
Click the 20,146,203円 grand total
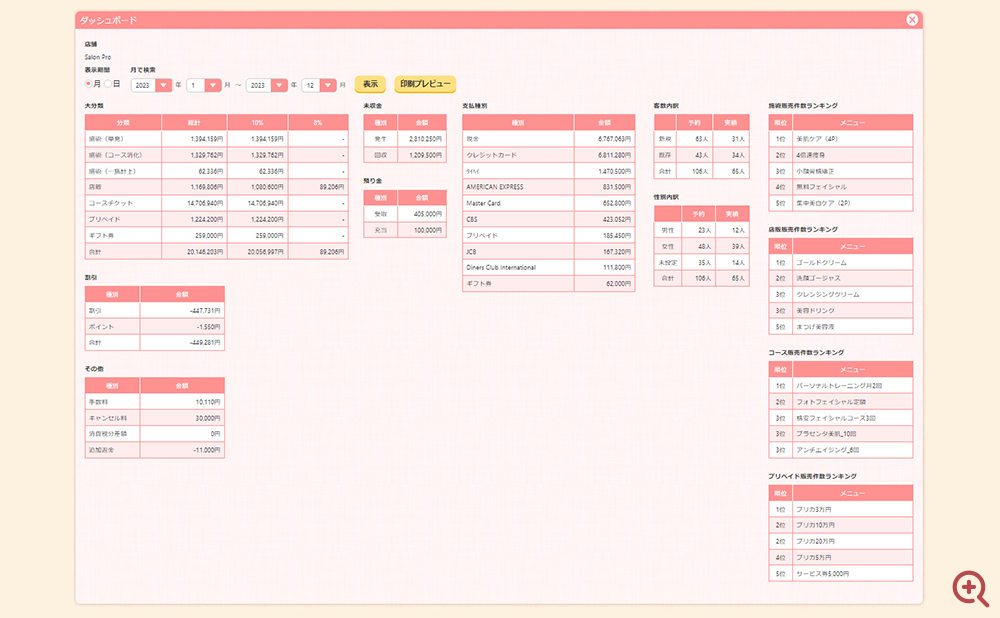205,251
